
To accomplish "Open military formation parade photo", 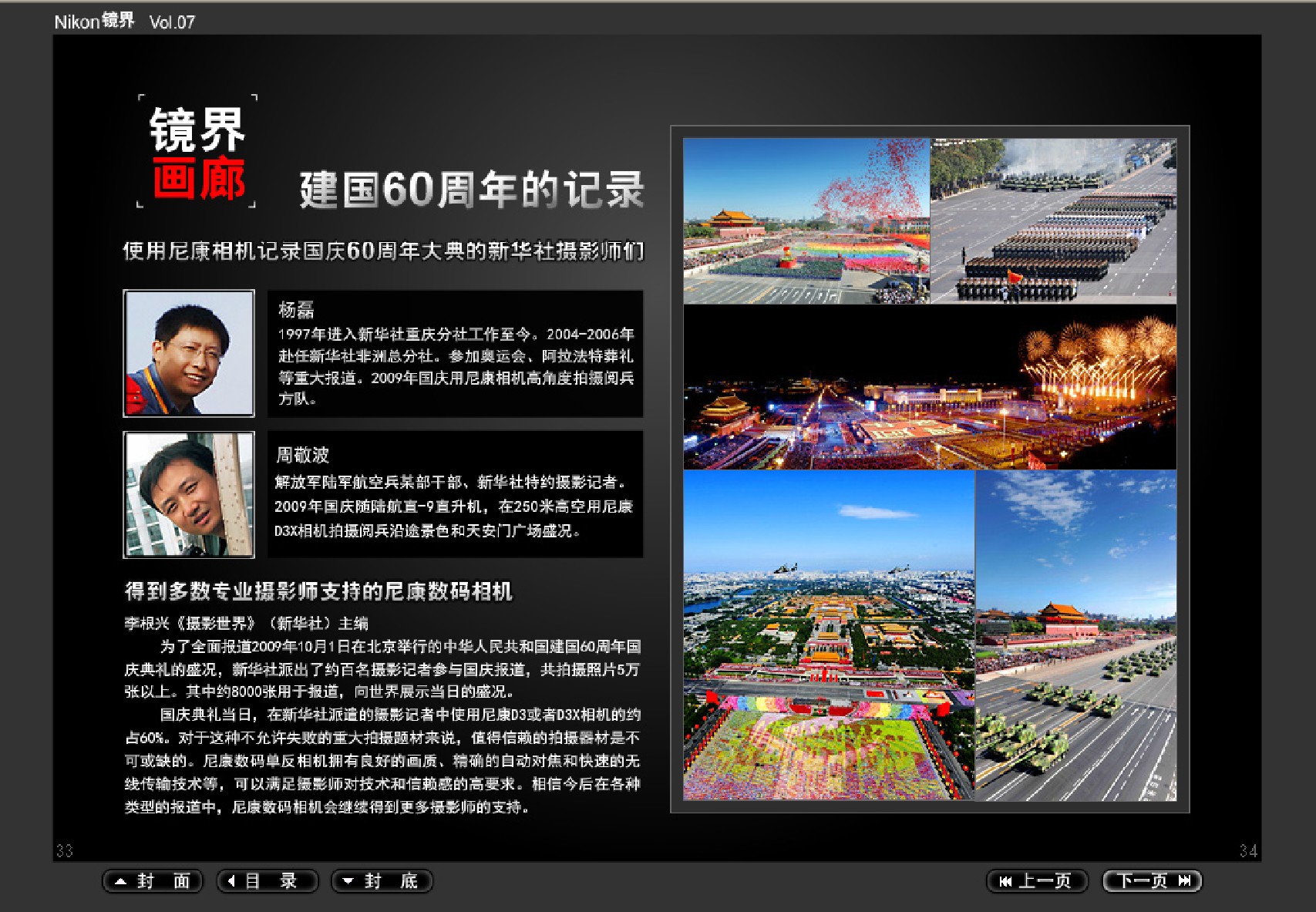I will 1053,221.
